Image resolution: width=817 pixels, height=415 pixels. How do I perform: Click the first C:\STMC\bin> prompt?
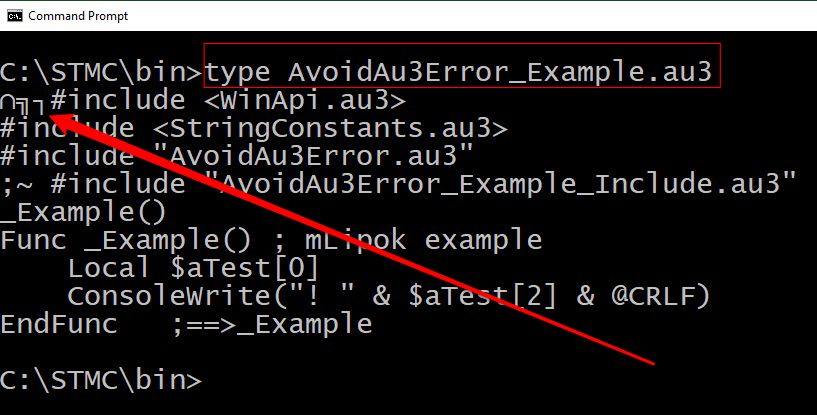(101, 72)
